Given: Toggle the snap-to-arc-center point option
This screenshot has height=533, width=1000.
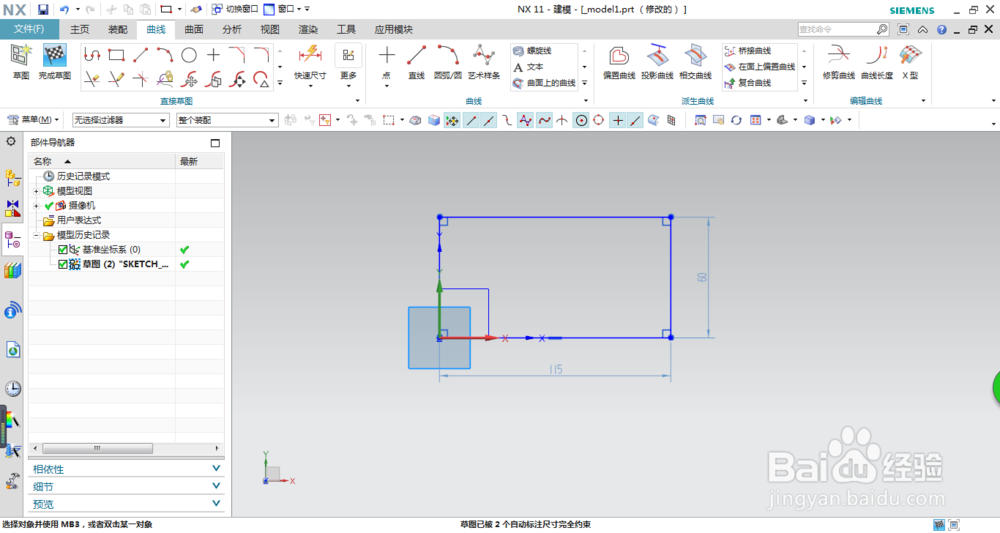Looking at the screenshot, I should (x=581, y=120).
